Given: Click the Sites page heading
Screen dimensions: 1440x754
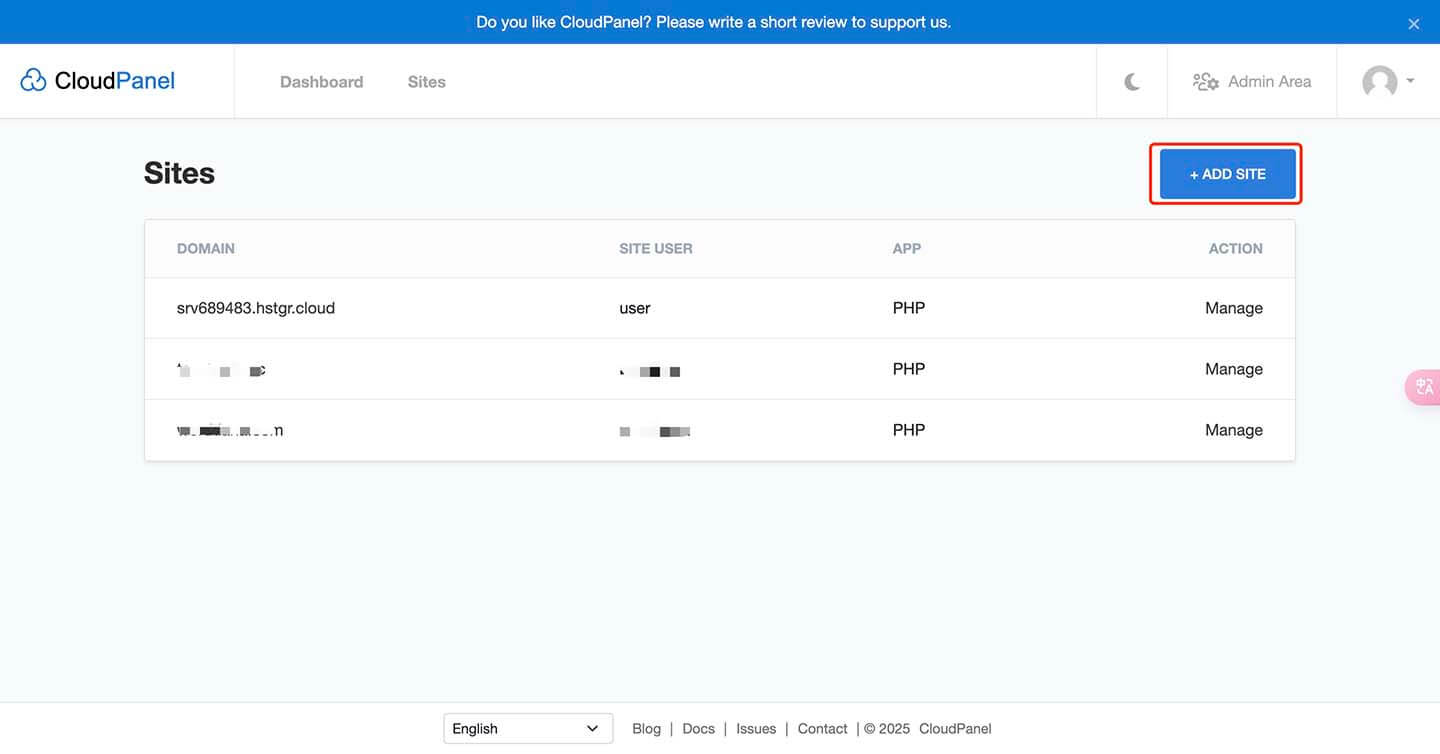Looking at the screenshot, I should (x=179, y=173).
